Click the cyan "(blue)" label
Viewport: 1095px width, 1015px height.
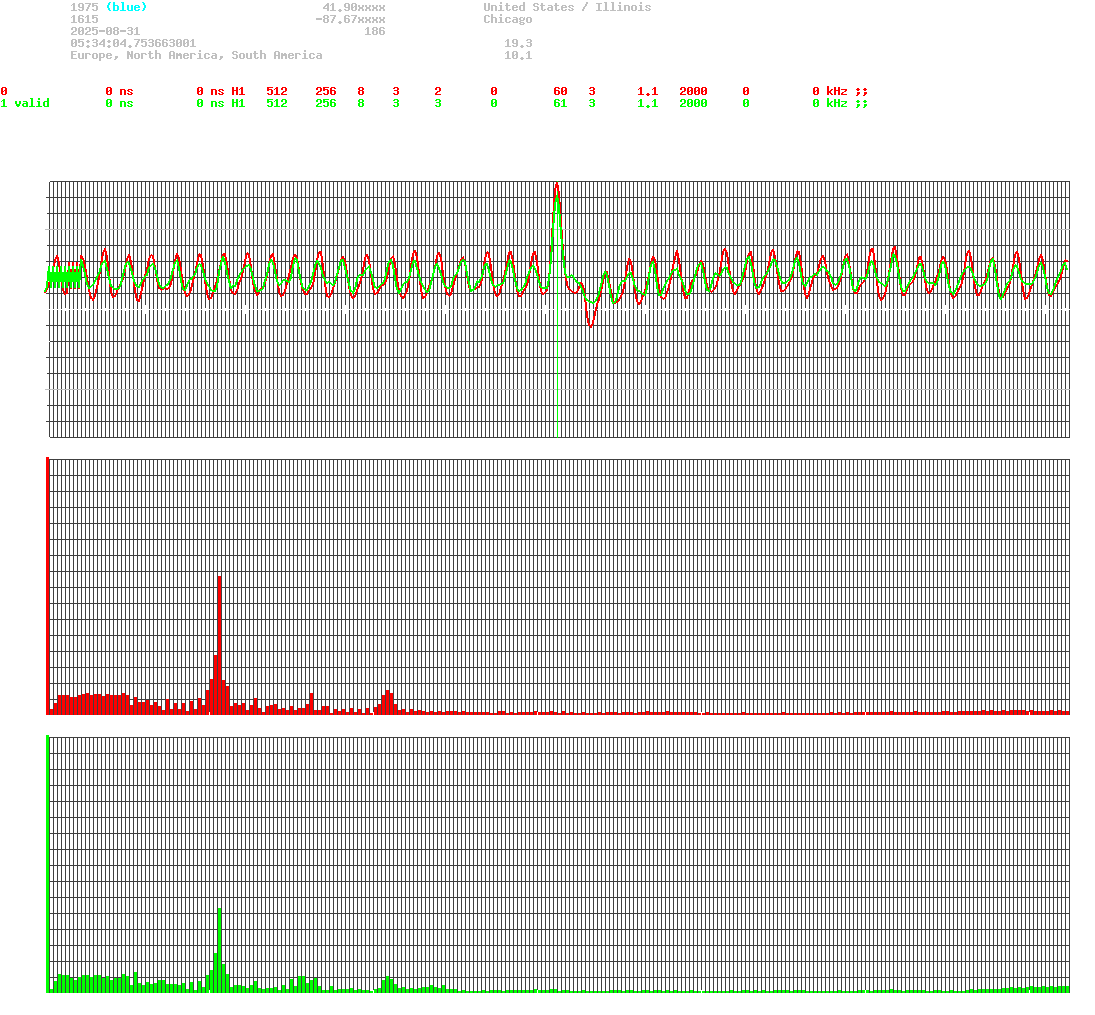click(126, 7)
